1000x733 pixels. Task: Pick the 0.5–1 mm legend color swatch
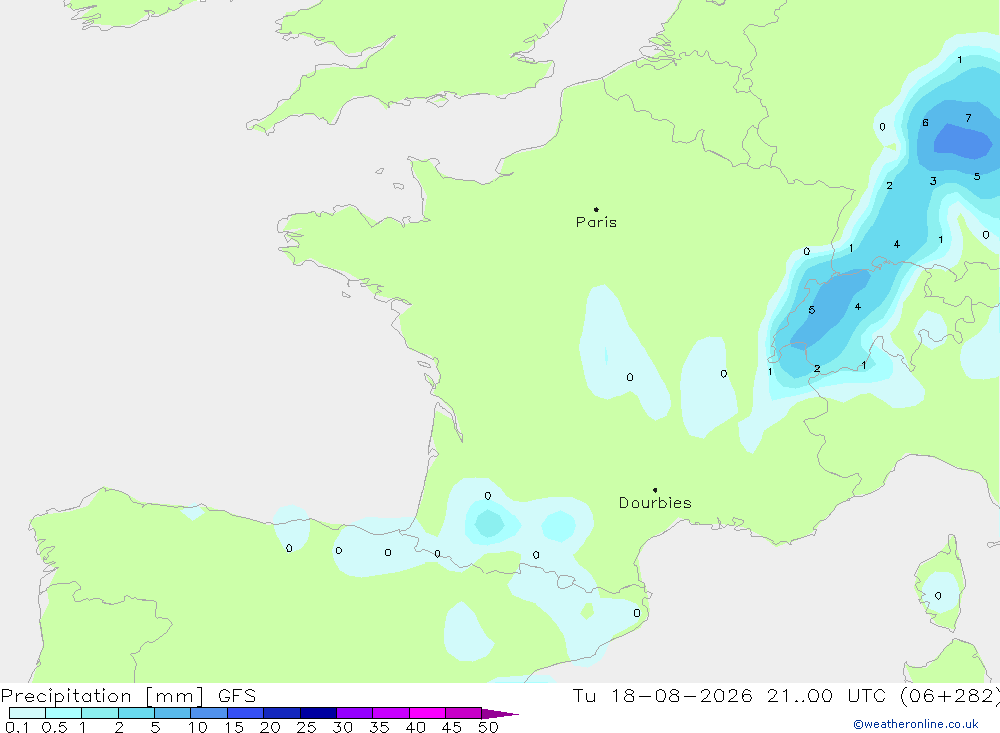click(x=63, y=713)
